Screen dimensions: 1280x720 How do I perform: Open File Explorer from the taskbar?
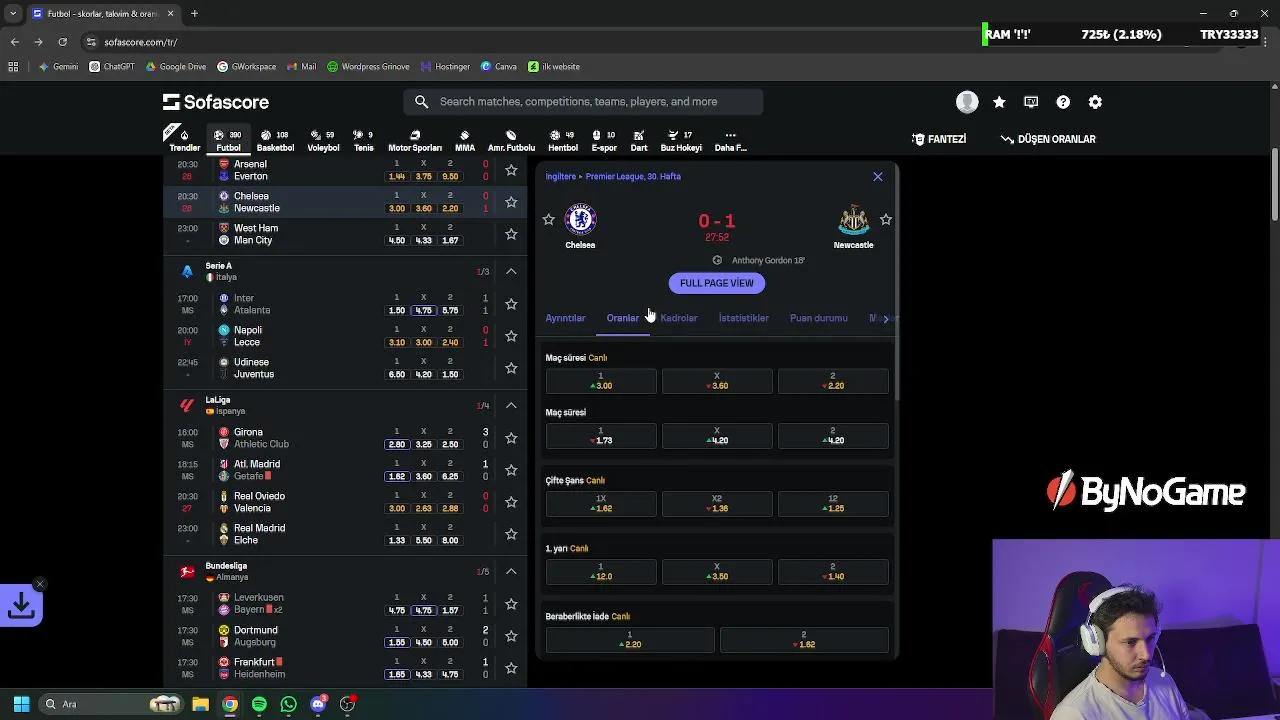200,704
